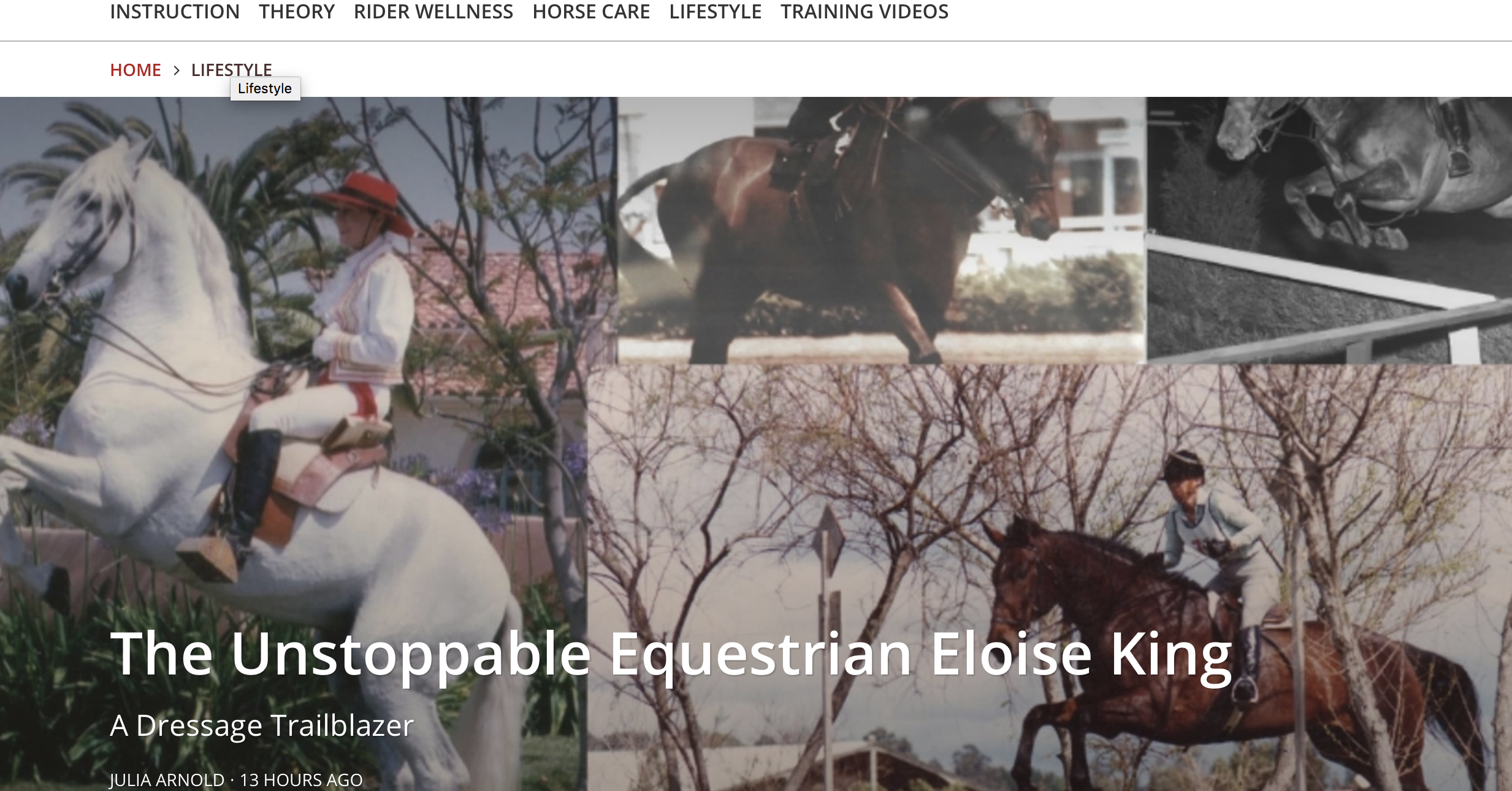
Task: Click the '13 hours ago' timestamp
Action: click(301, 779)
